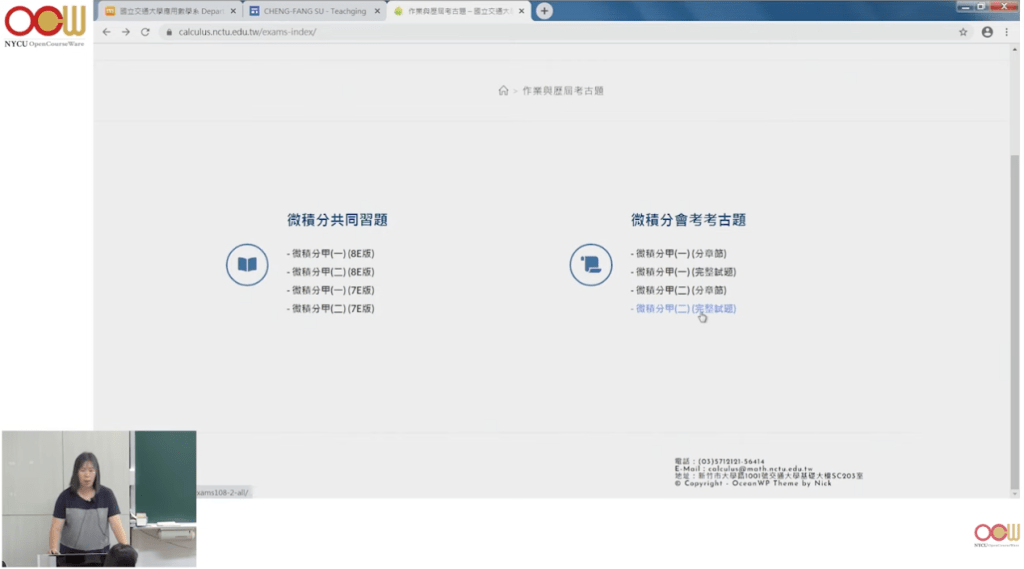The height and width of the screenshot is (569, 1024).
Task: Click the home icon in breadcrumb
Action: point(503,91)
